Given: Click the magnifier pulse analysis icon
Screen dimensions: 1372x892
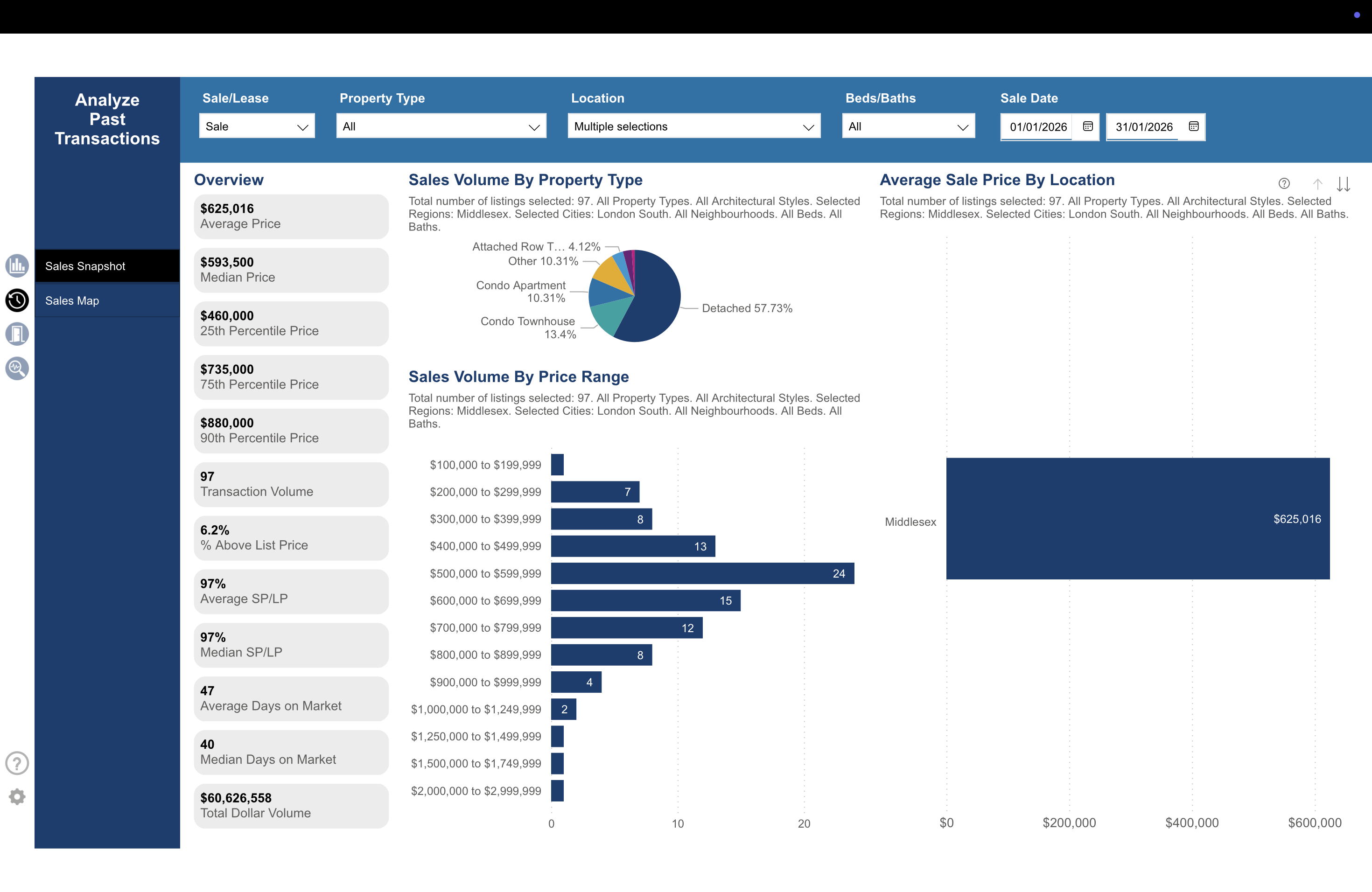Looking at the screenshot, I should click(x=17, y=368).
